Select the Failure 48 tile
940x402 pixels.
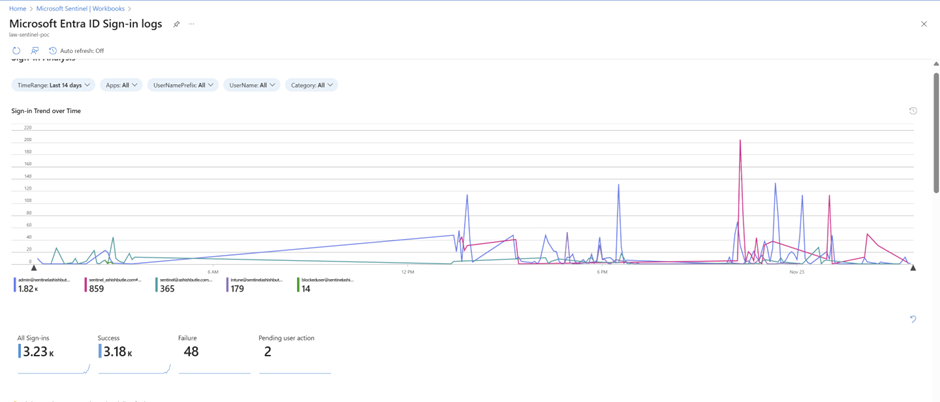(213, 352)
